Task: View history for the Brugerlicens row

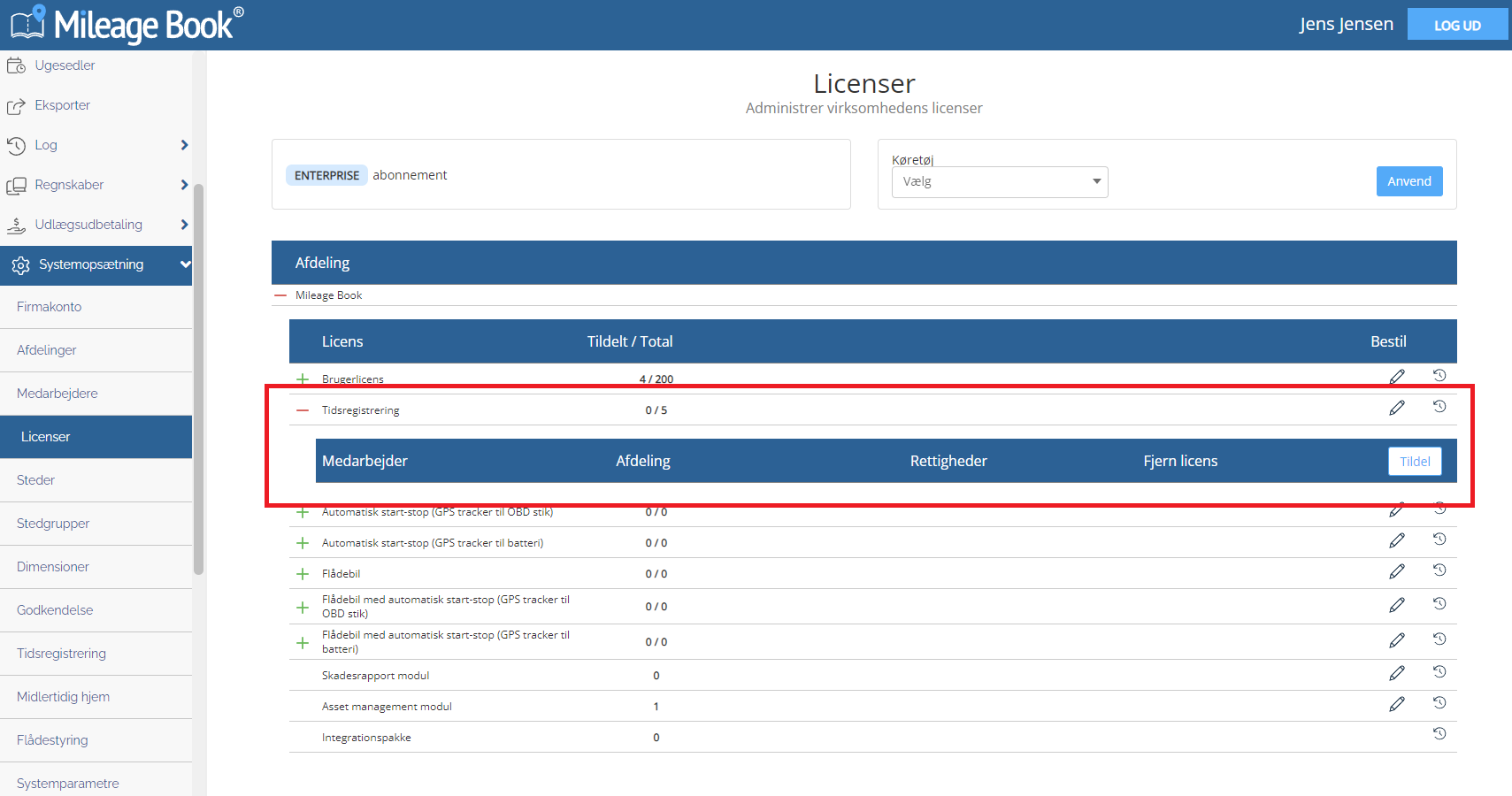Action: pyautogui.click(x=1439, y=375)
